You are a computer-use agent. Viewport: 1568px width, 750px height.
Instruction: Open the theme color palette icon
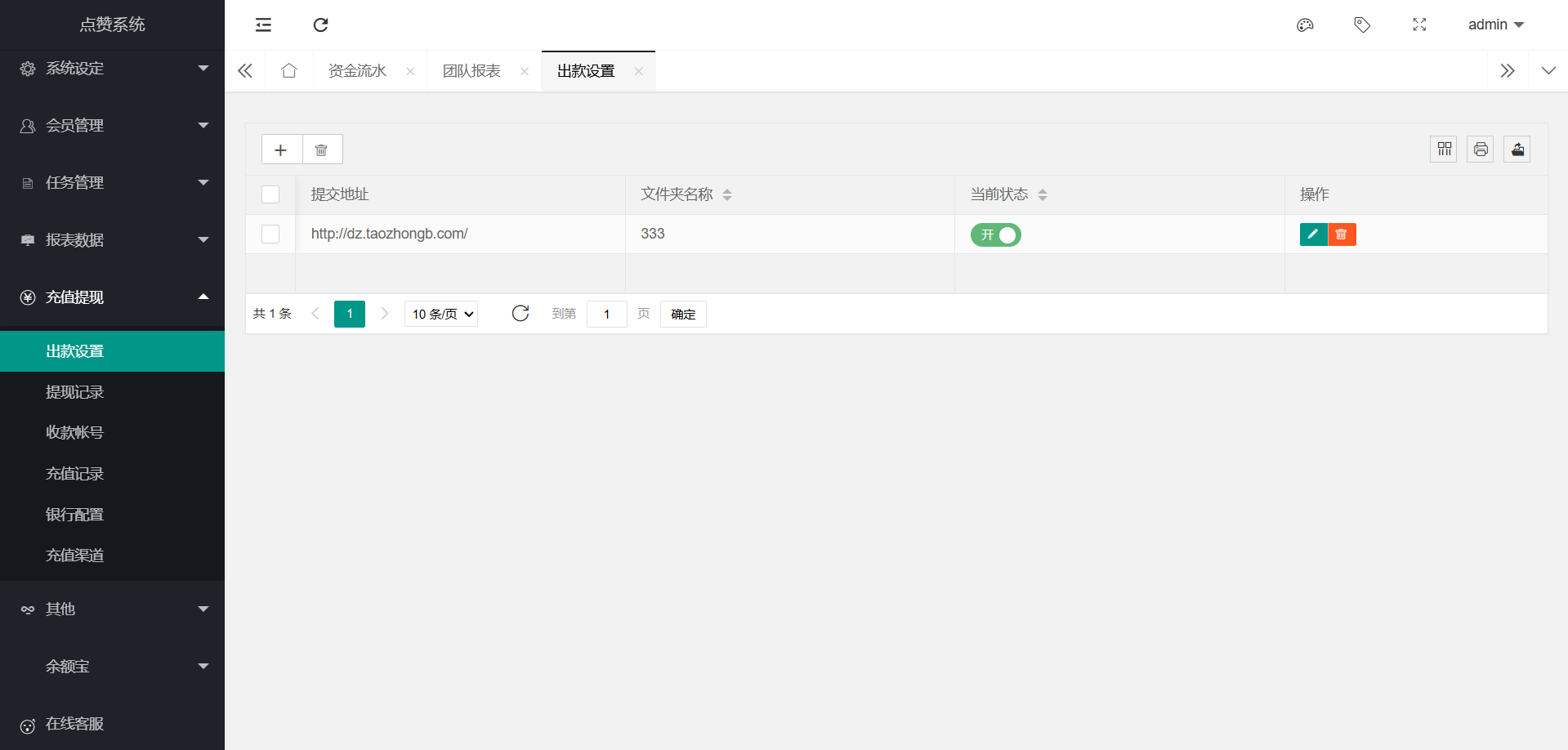pyautogui.click(x=1305, y=25)
